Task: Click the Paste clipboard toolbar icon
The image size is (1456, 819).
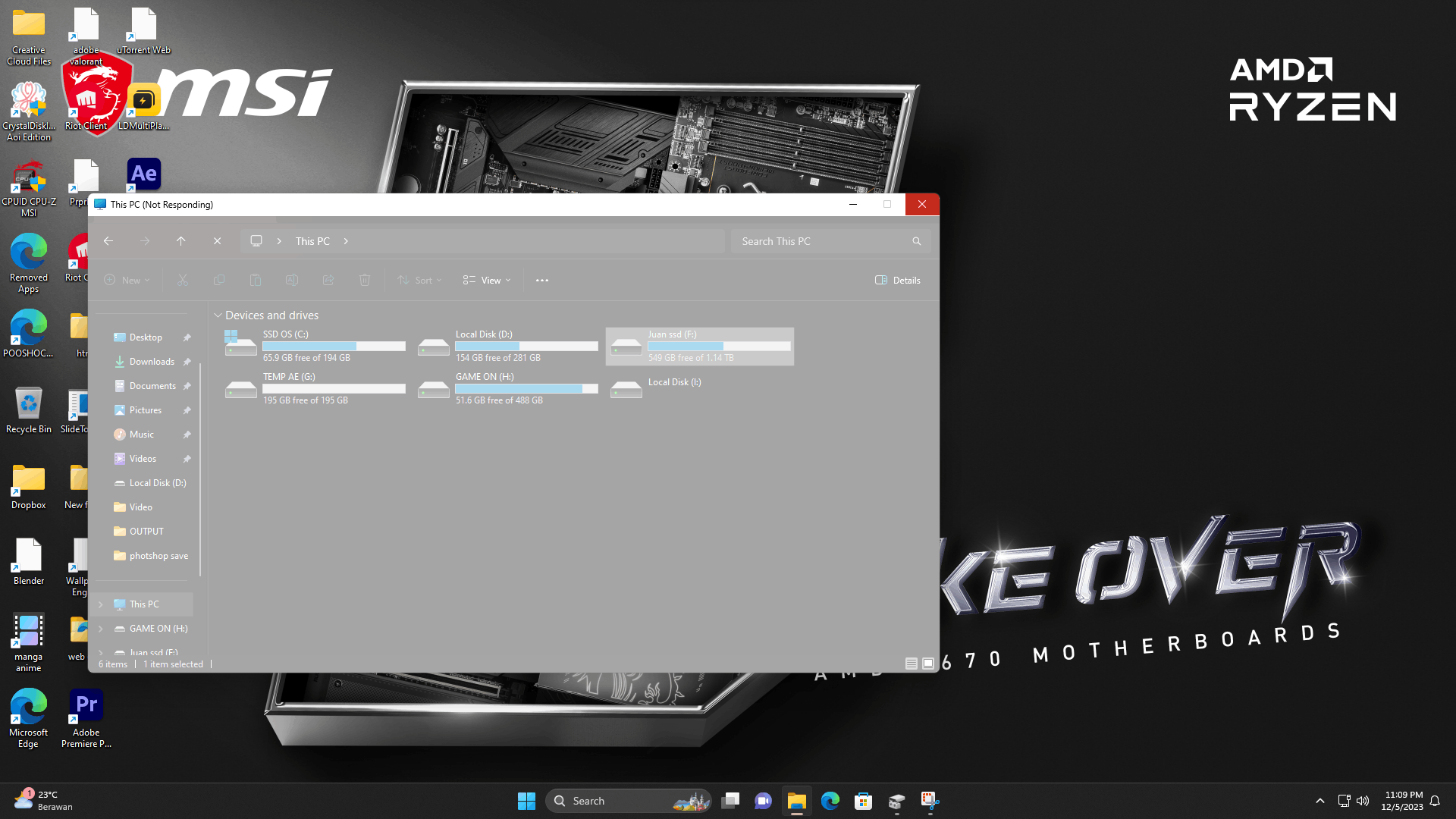Action: pyautogui.click(x=256, y=281)
